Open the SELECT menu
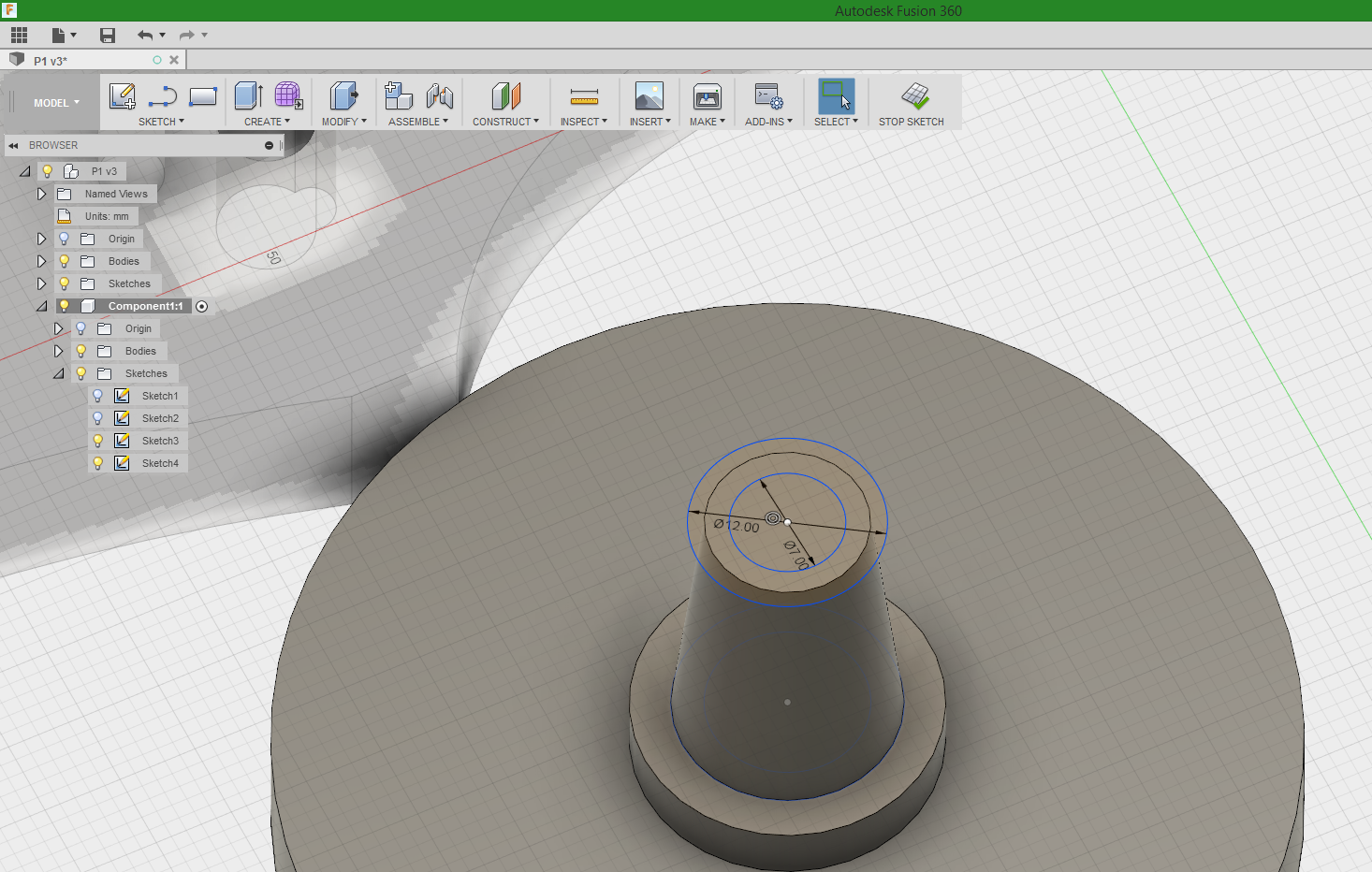This screenshot has width=1372, height=872. [836, 122]
